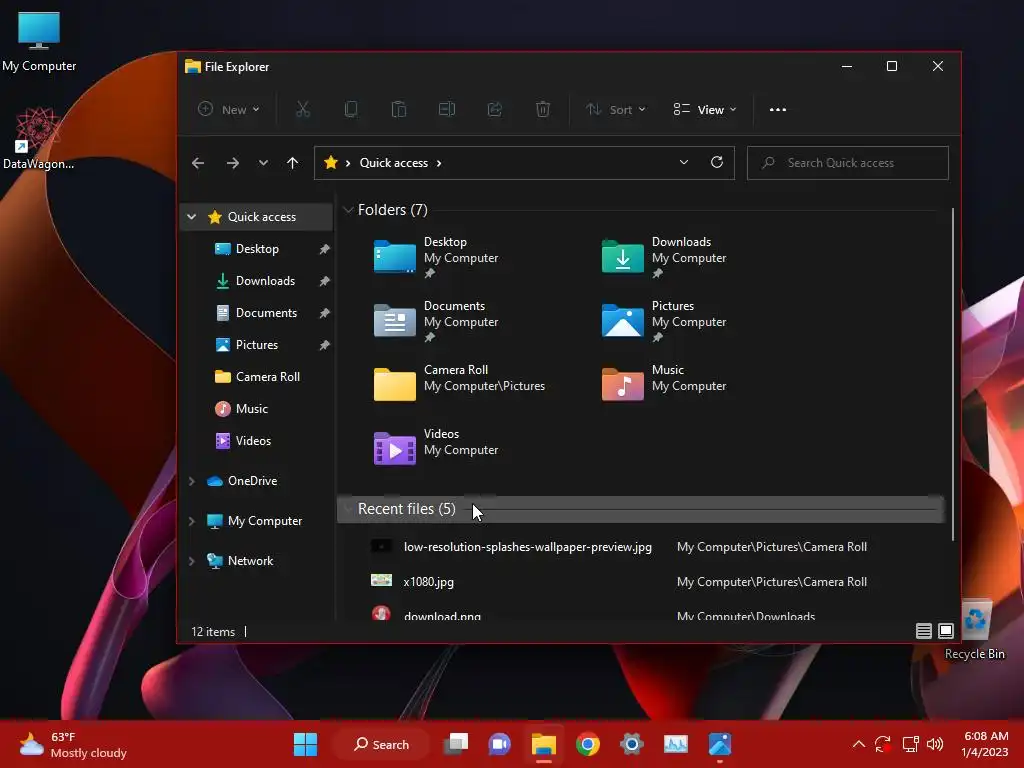This screenshot has width=1024, height=768.
Task: Go back with the left arrow
Action: pos(198,163)
